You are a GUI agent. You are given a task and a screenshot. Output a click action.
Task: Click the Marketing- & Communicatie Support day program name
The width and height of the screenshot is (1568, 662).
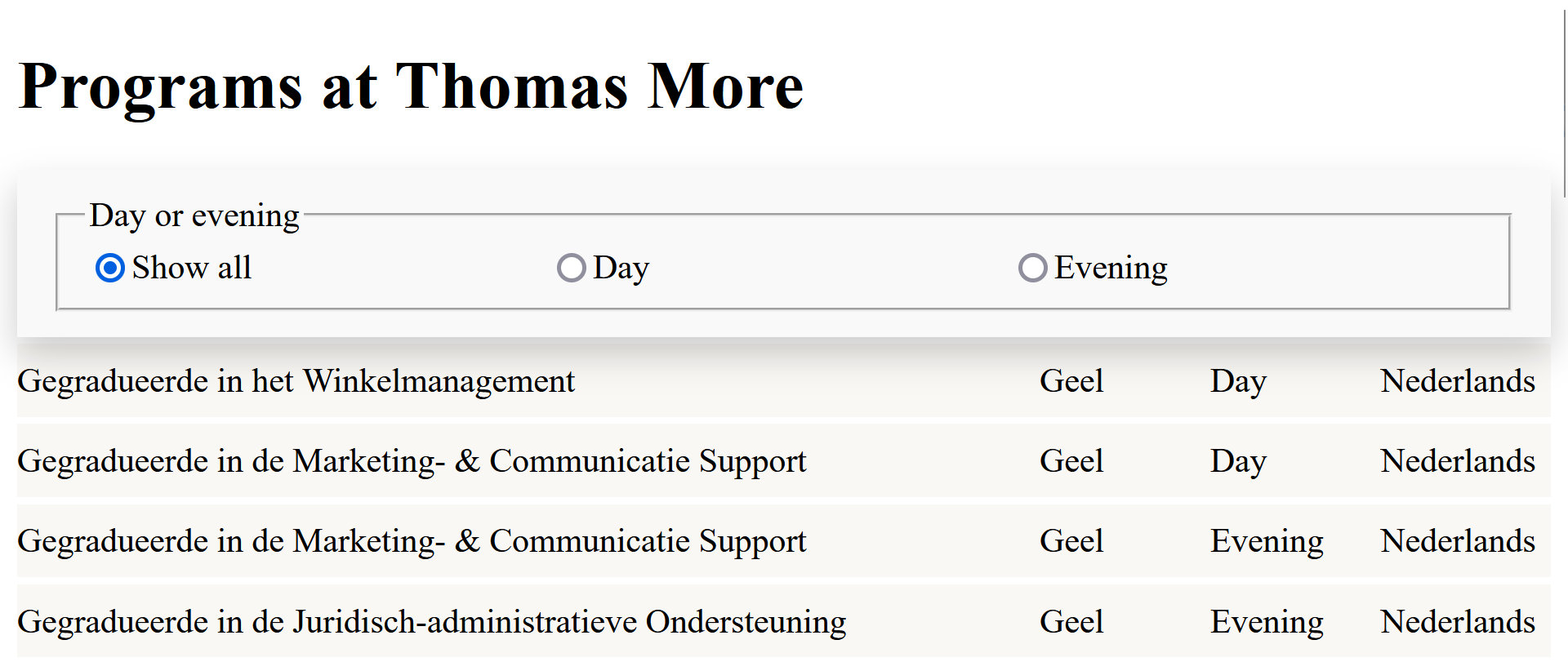411,461
